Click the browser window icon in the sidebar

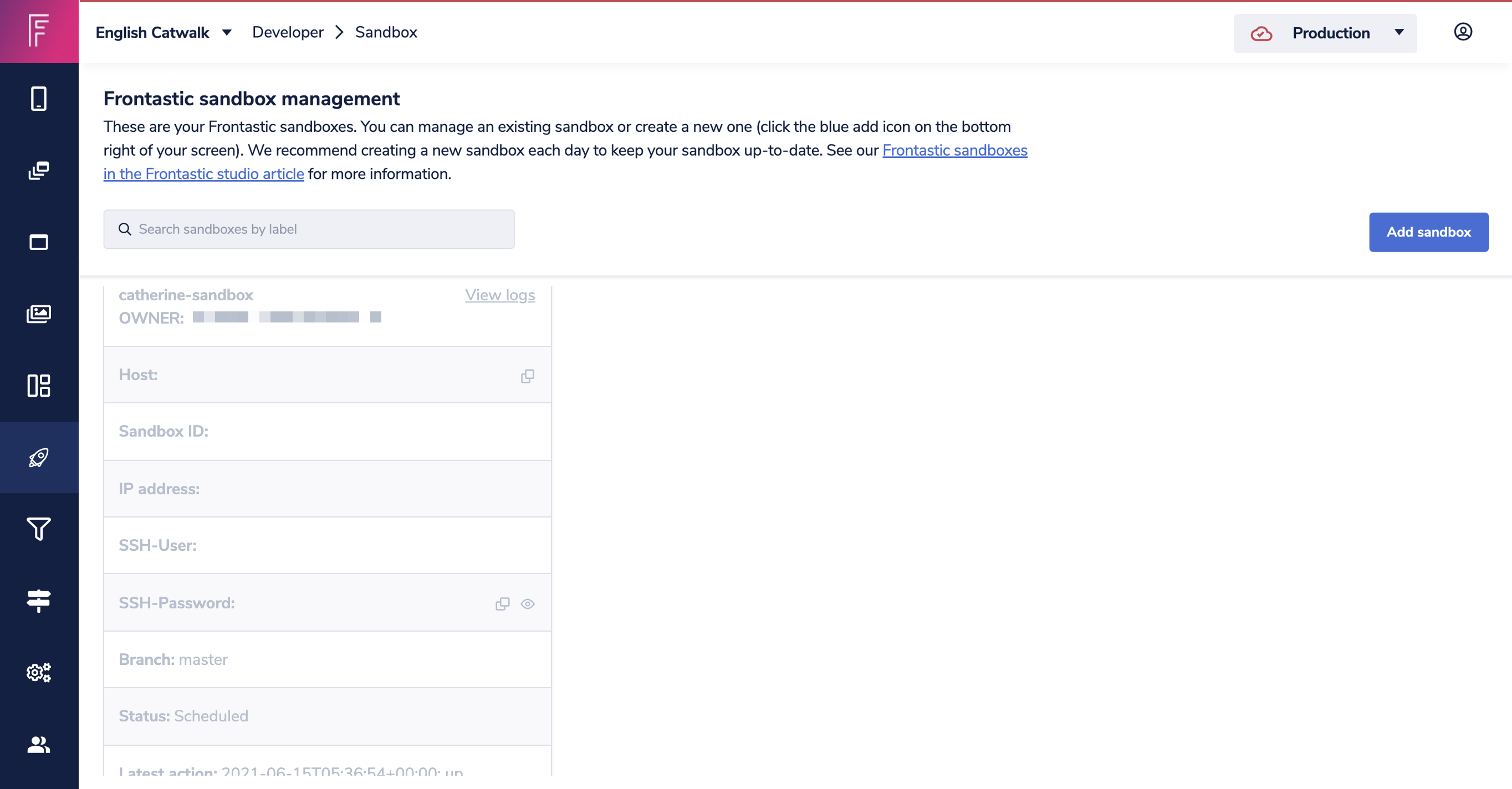click(x=39, y=242)
